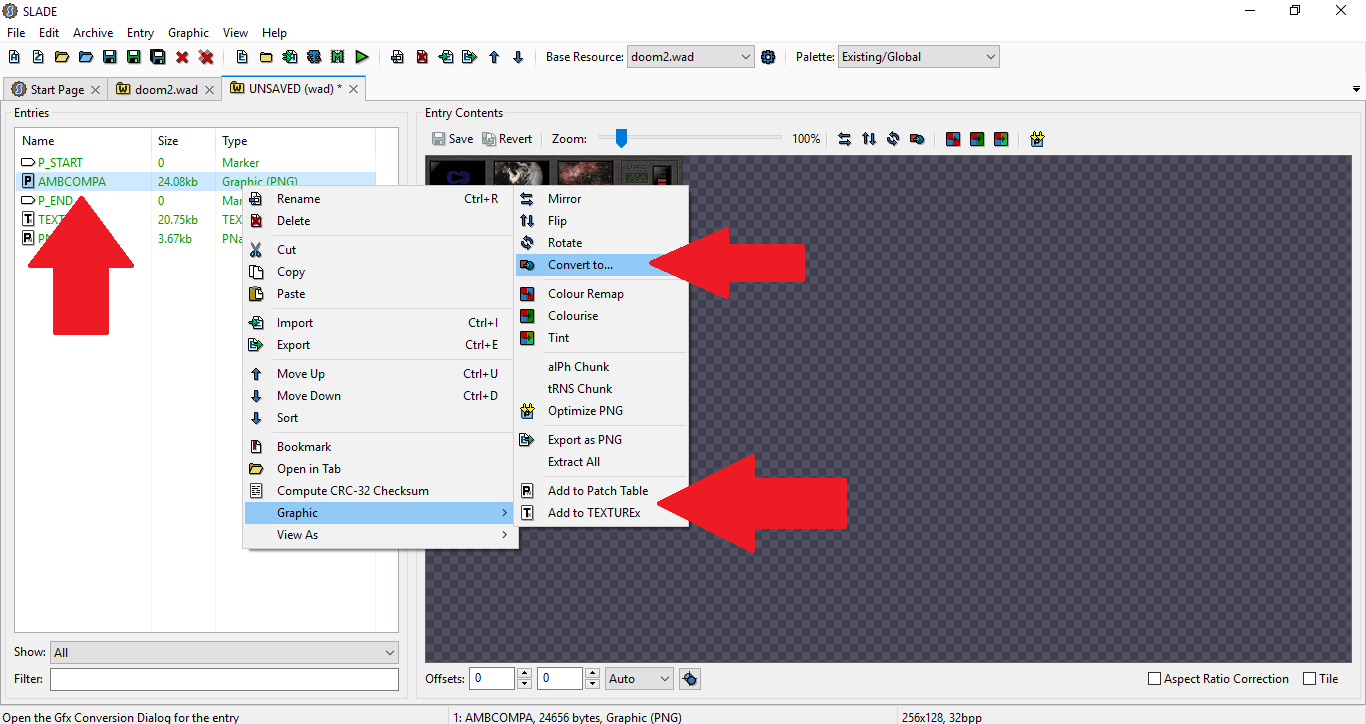Click Optimize PNG icon in Entry Contents toolbar
Image resolution: width=1366 pixels, height=724 pixels.
click(x=1038, y=139)
